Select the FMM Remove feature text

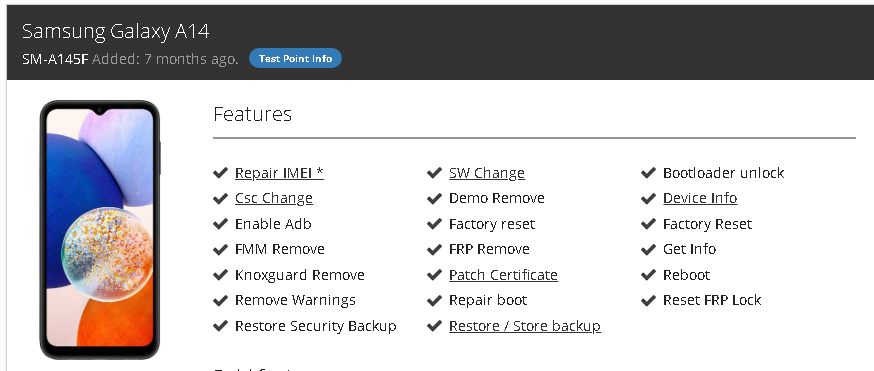pyautogui.click(x=280, y=249)
